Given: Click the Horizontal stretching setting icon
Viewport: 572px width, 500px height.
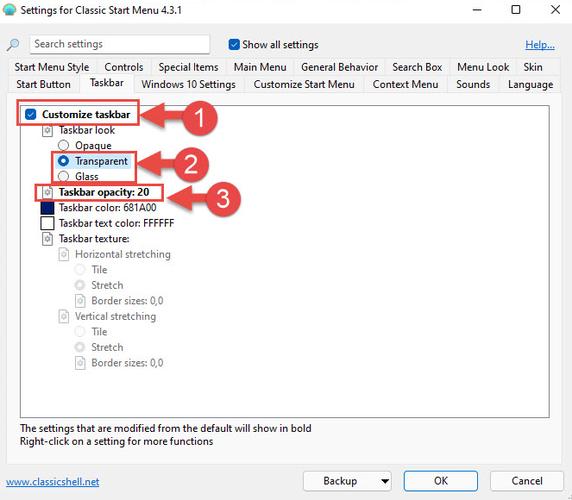Looking at the screenshot, I should point(64,254).
